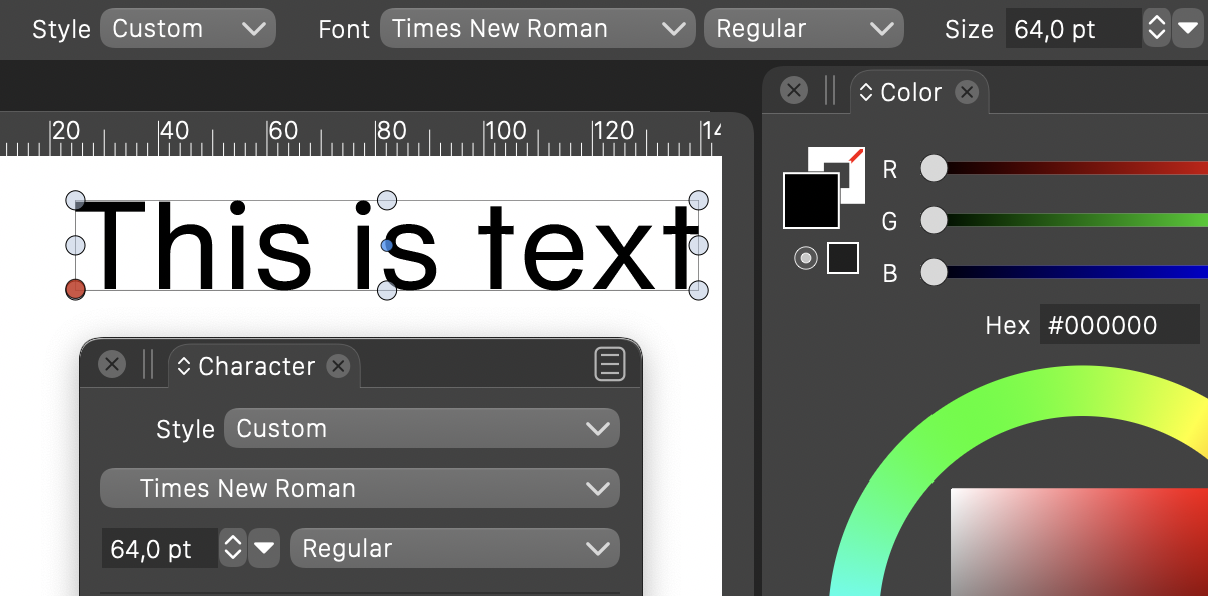Click the small dark swatch beside the radio button
Viewport: 1208px width, 596px height.
pos(842,258)
